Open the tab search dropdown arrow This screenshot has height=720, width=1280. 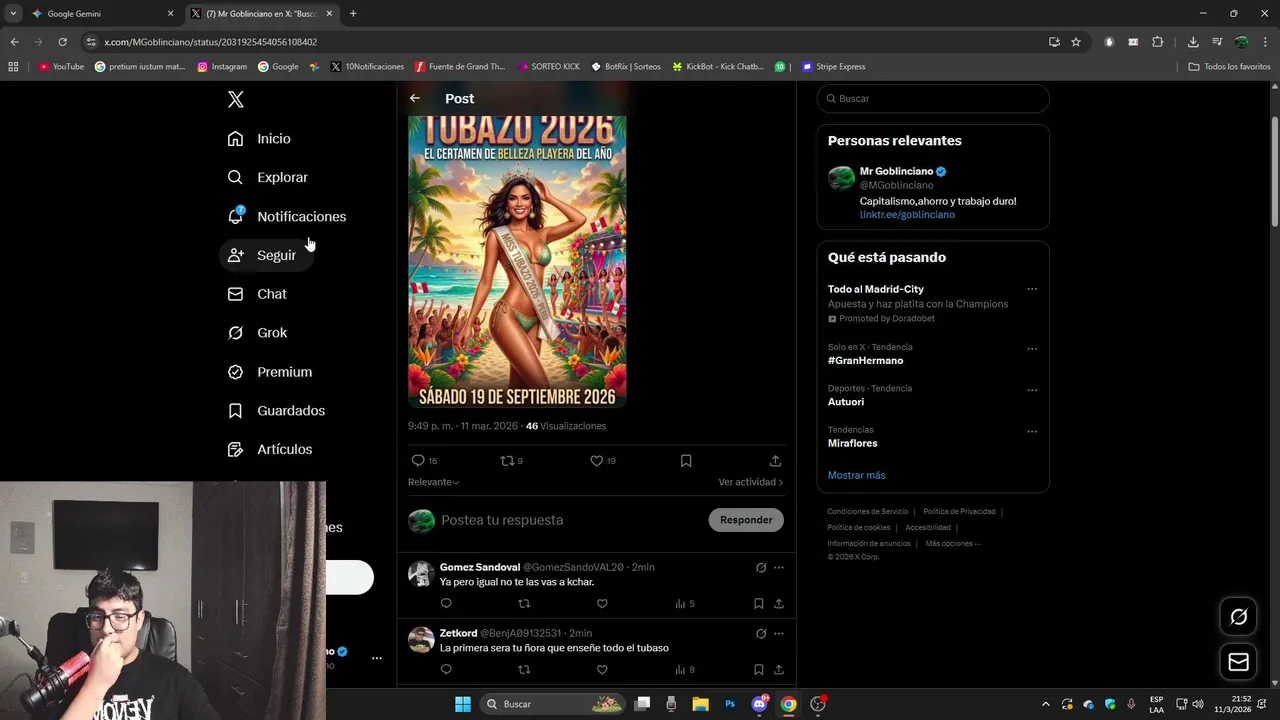coord(12,14)
